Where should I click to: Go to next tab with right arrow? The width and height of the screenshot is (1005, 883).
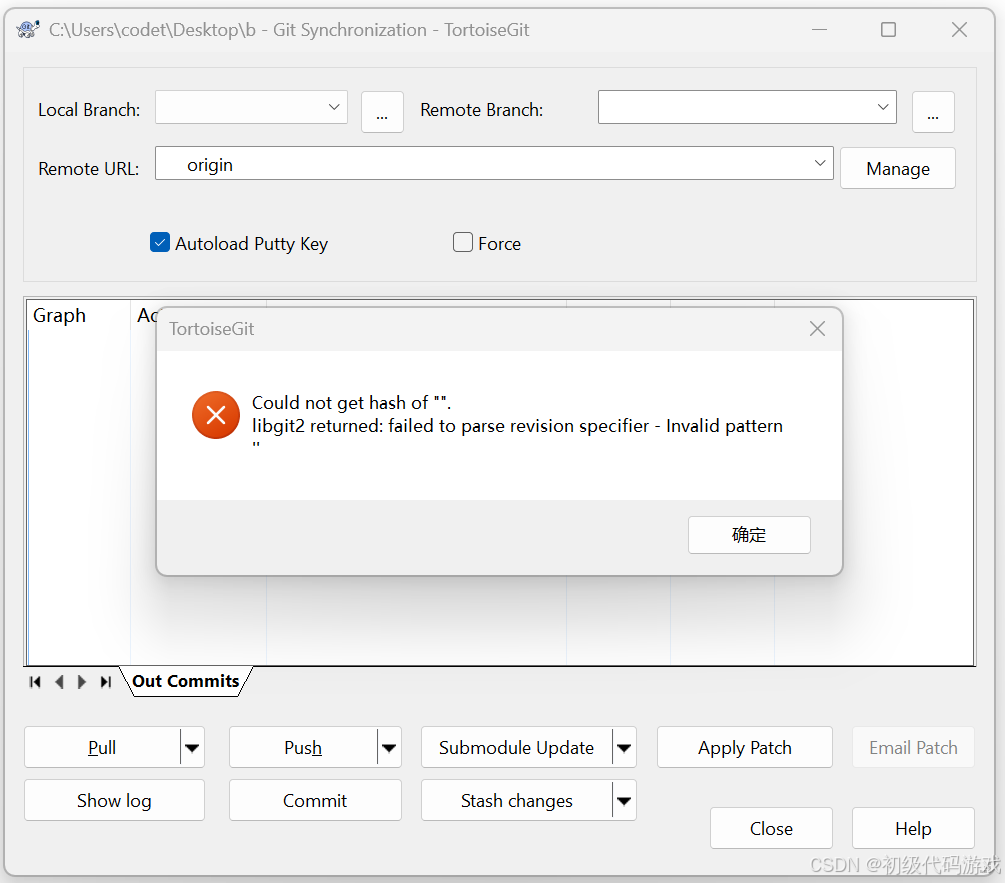click(x=81, y=682)
